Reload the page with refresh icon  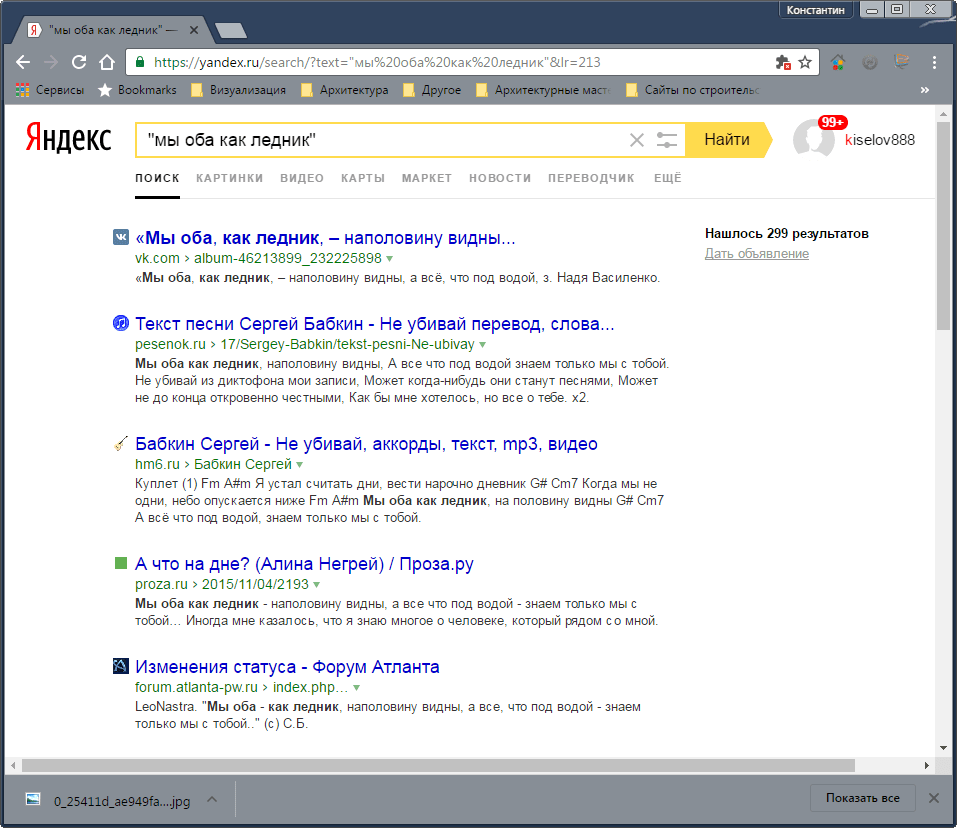(79, 62)
